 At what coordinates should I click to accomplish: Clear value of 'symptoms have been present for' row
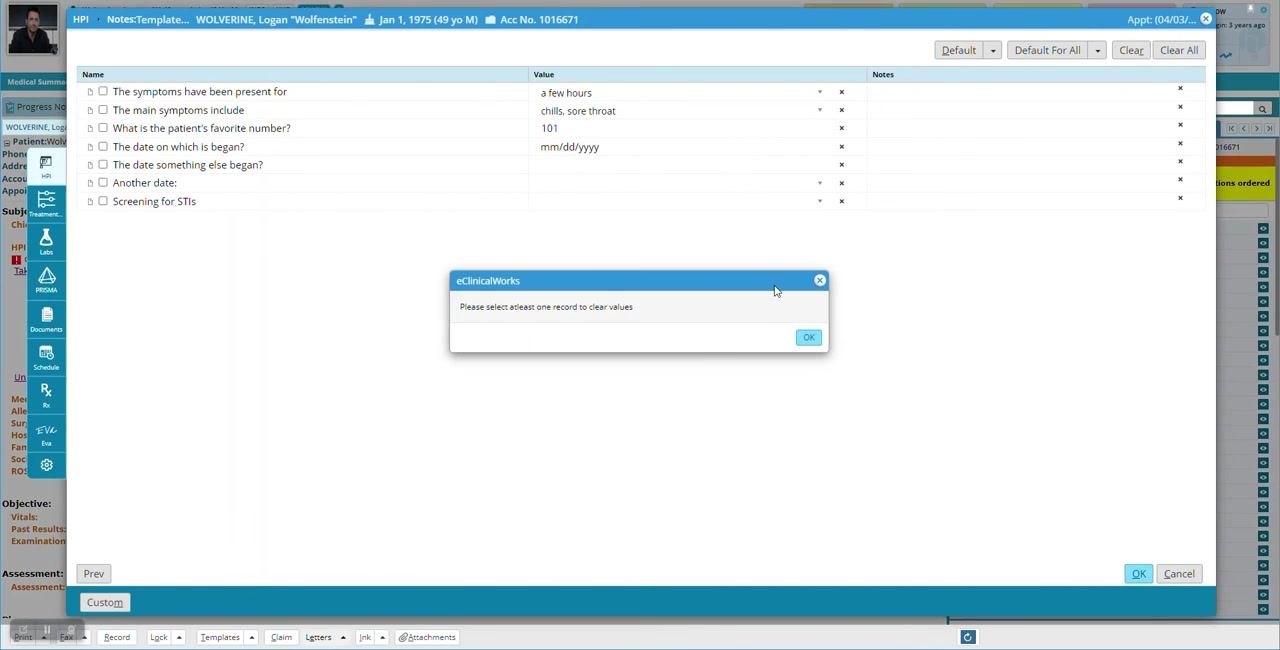pyautogui.click(x=841, y=92)
